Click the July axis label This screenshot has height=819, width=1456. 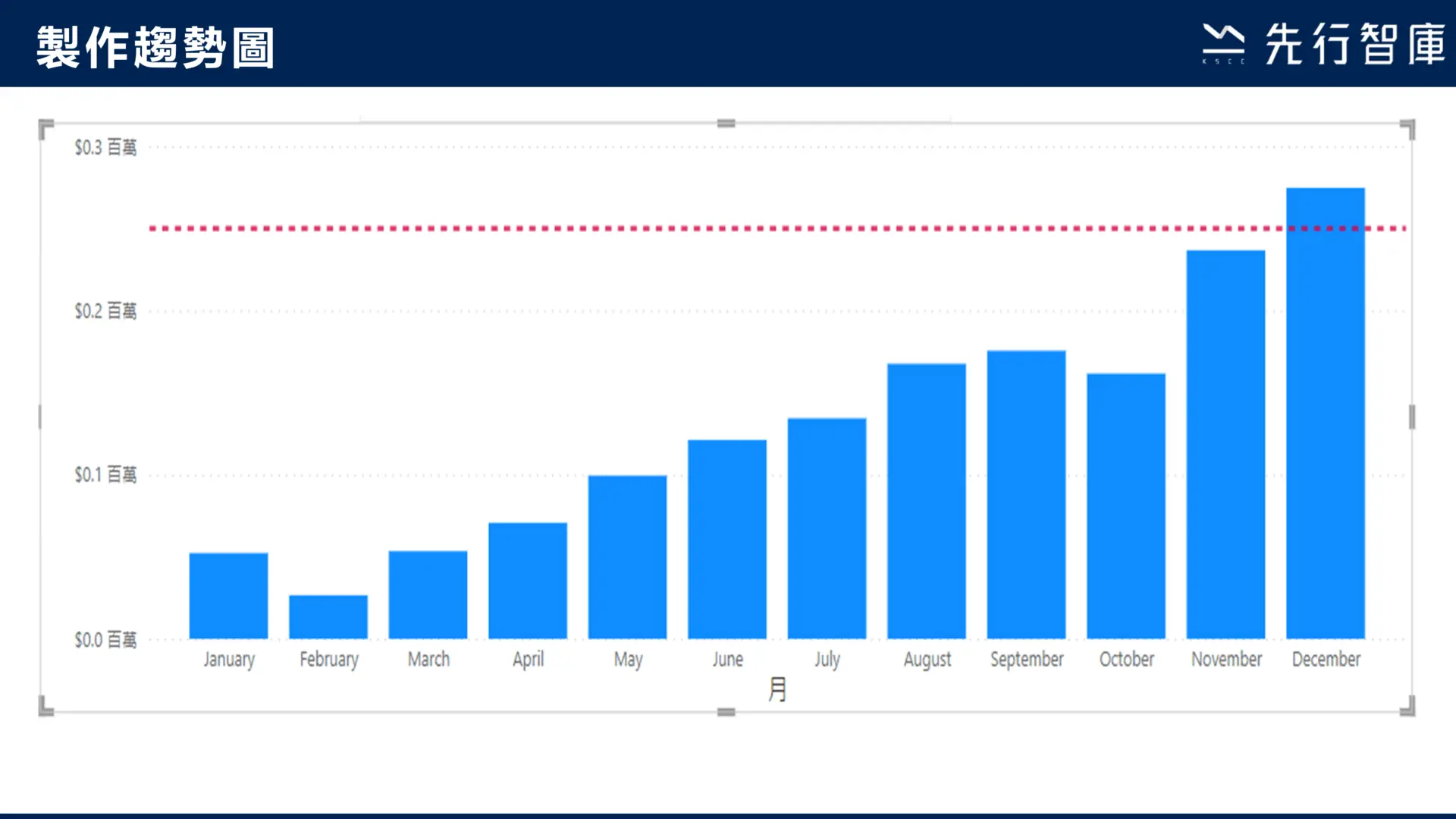827,660
